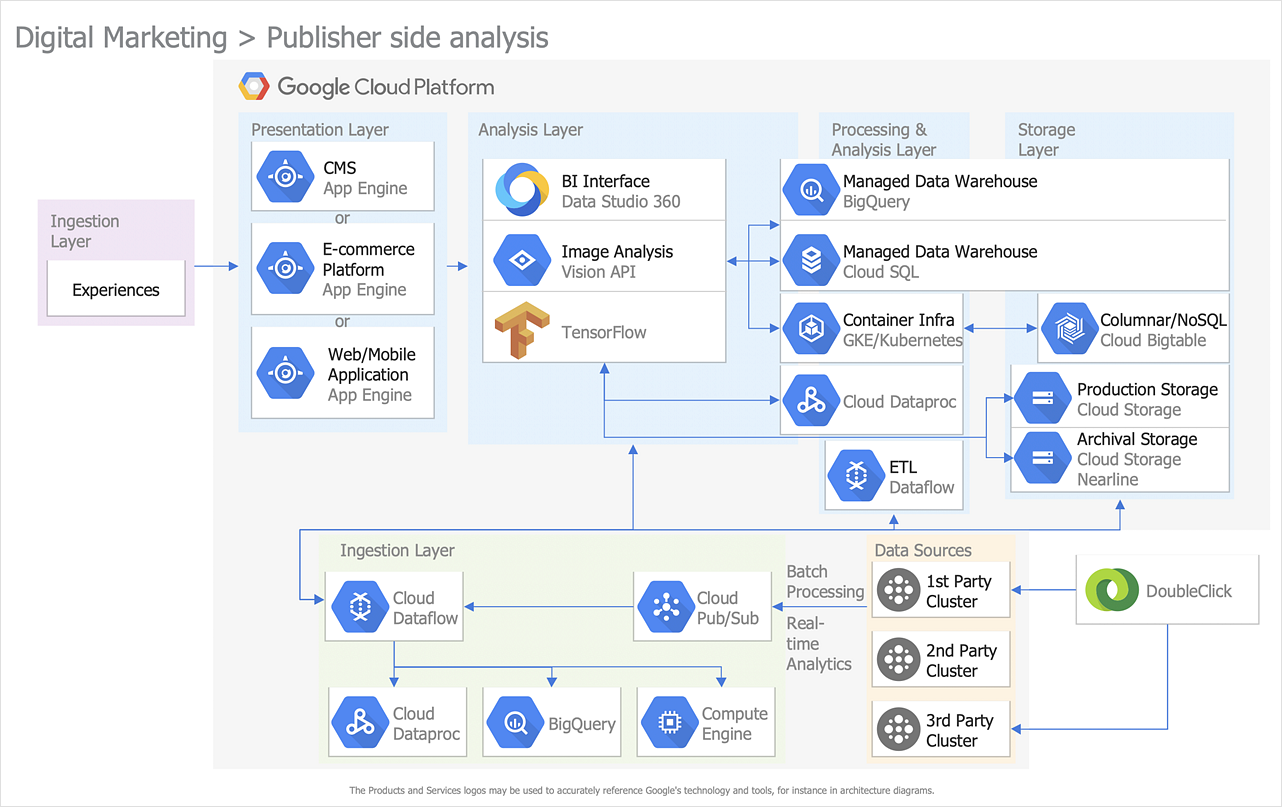
Task: Click the 'Compute Engine' text label
Action: pyautogui.click(x=735, y=724)
